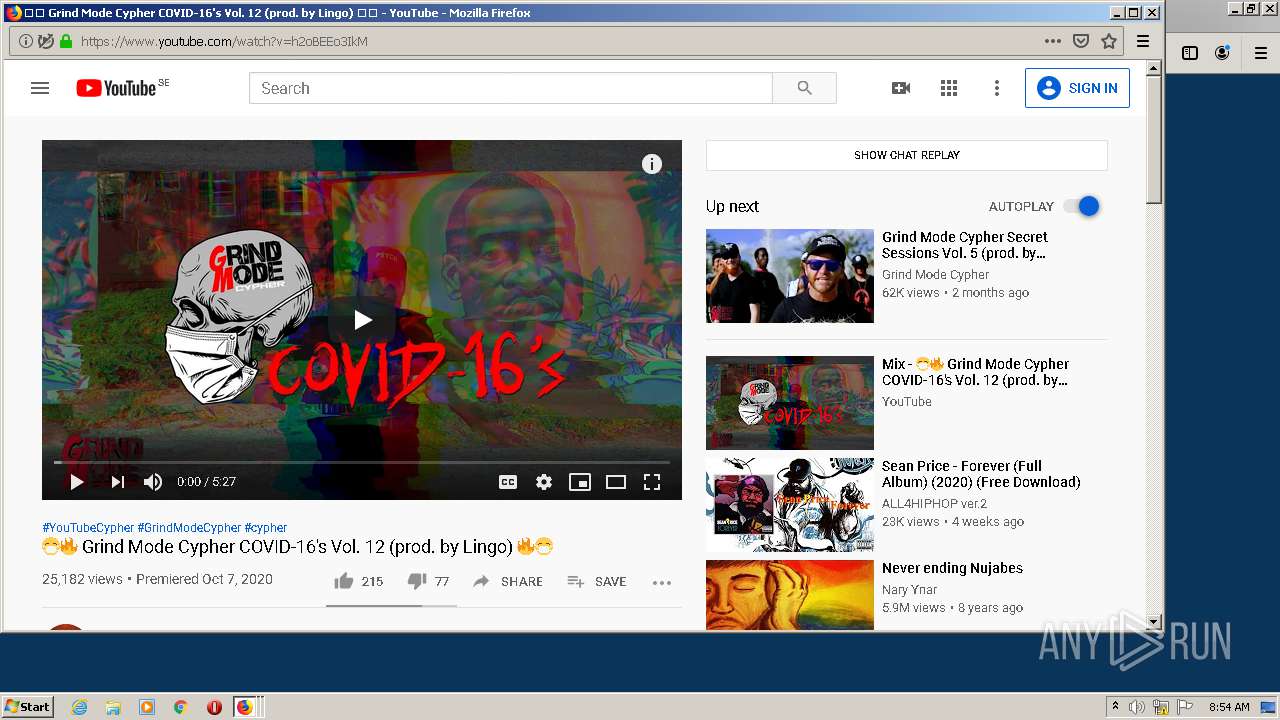Viewport: 1280px width, 720px height.
Task: Open Secret Sessions Vol. 5 thumbnail
Action: coord(790,276)
